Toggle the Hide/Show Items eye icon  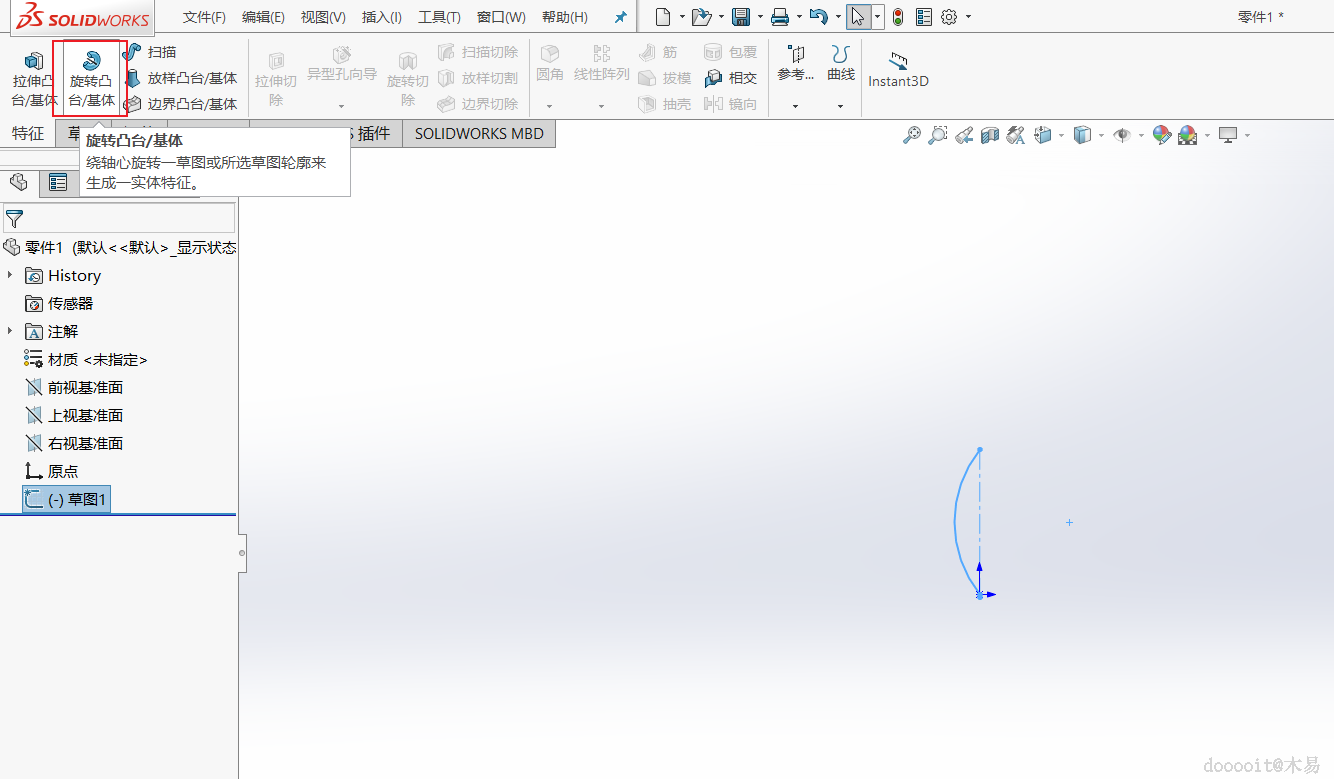(x=1122, y=135)
